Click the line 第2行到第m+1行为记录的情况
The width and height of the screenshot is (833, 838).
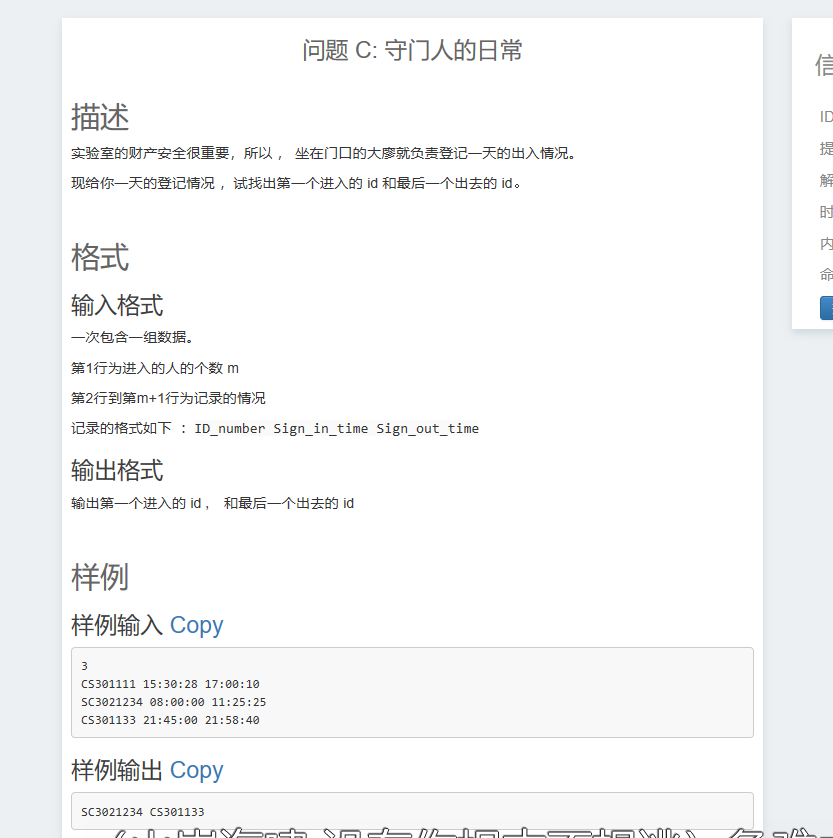(168, 398)
